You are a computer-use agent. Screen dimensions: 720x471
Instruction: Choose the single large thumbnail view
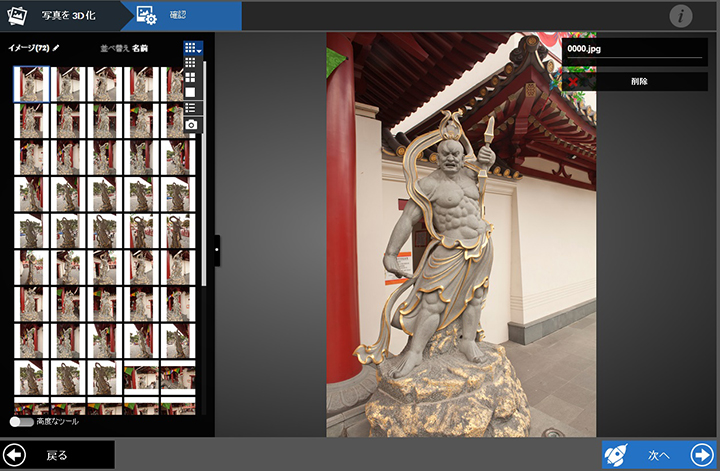(190, 92)
